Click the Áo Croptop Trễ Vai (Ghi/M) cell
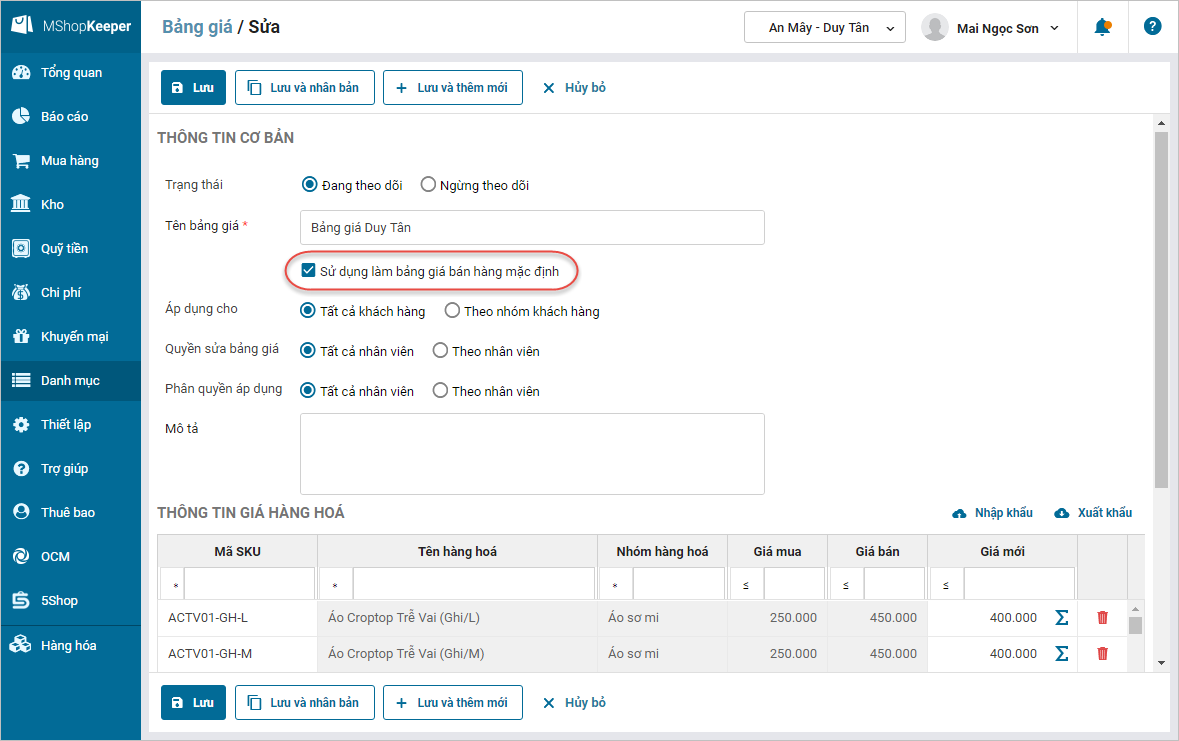 [x=457, y=654]
